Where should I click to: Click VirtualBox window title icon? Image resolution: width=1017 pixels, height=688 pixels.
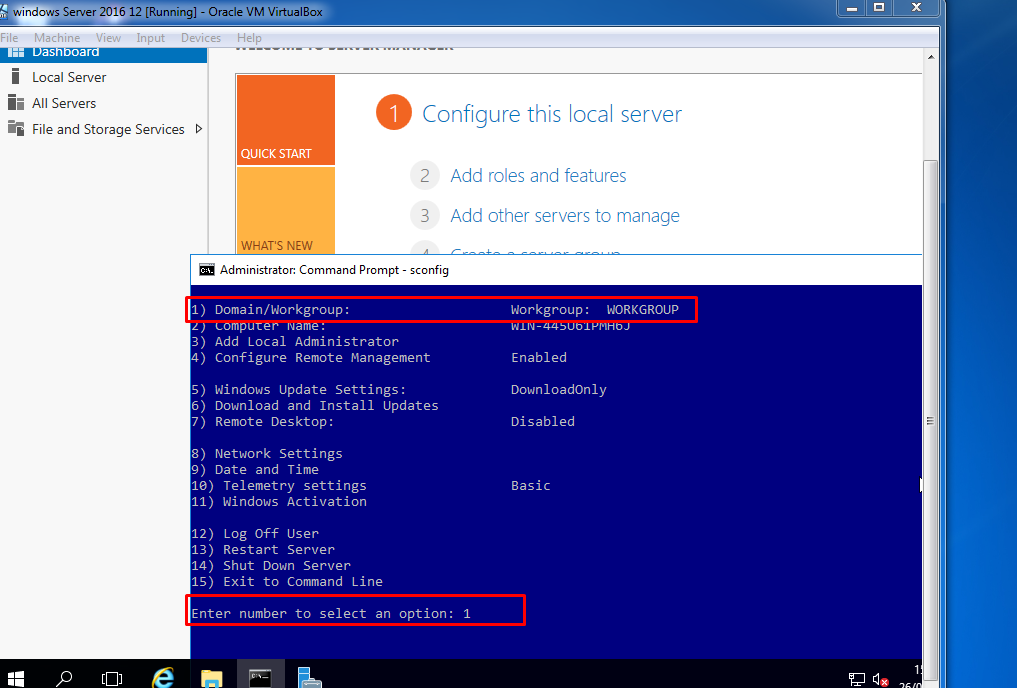tap(4, 11)
